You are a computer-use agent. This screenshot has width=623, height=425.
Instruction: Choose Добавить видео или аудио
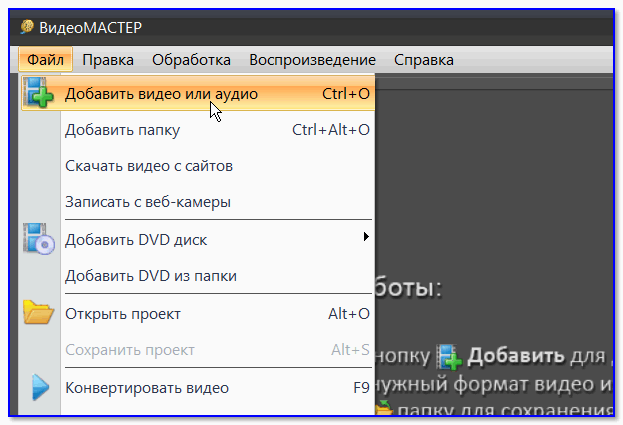point(198,94)
